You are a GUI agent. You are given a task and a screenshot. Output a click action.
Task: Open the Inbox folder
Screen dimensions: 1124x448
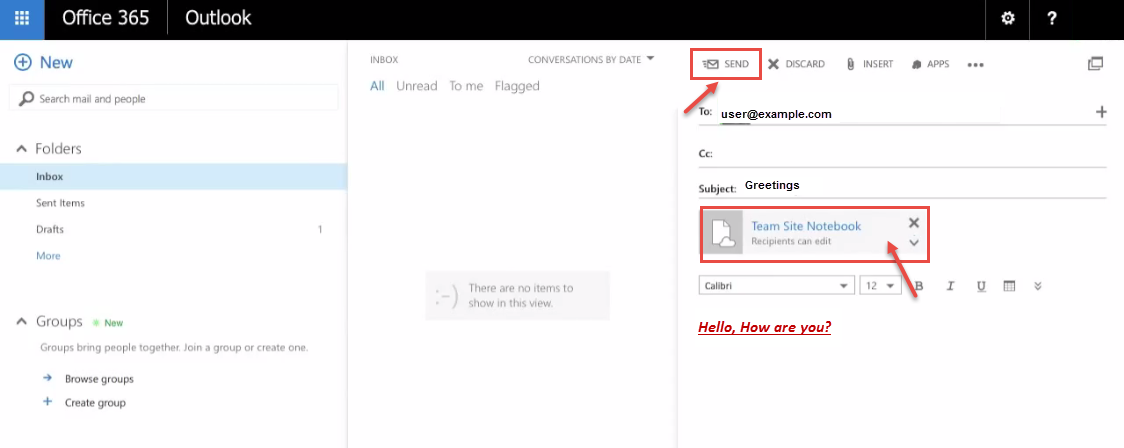point(173,176)
